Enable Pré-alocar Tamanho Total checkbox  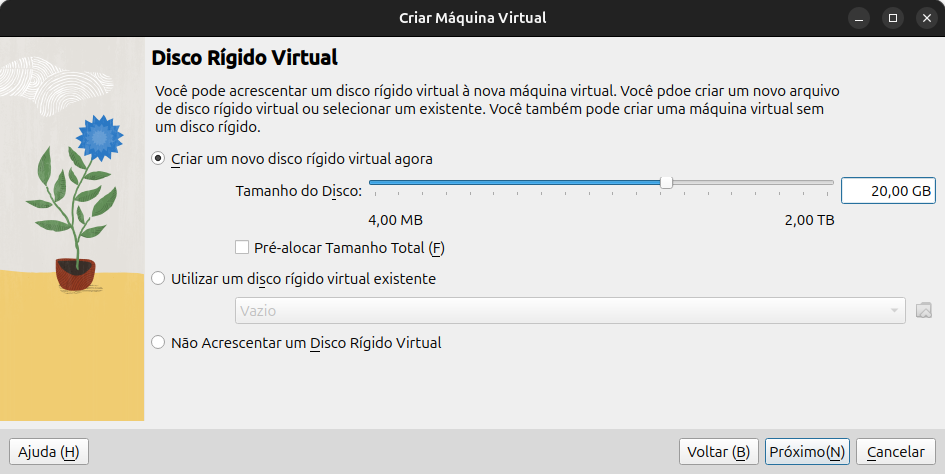click(242, 247)
